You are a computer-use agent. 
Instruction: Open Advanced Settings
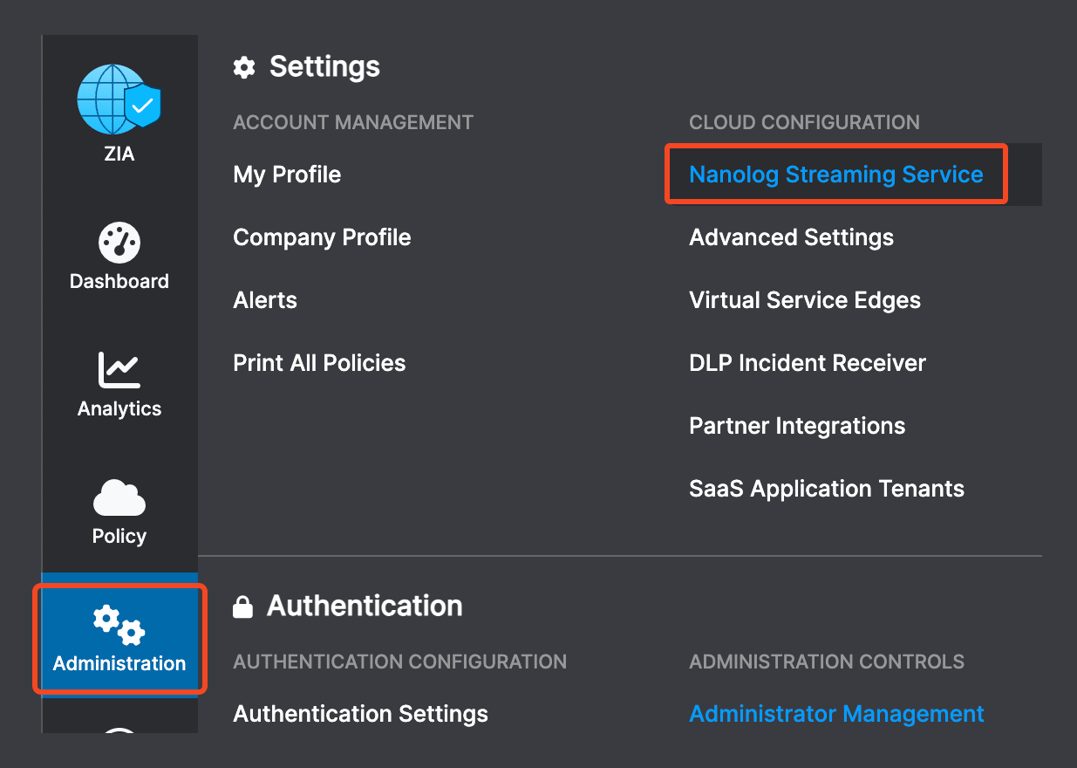791,237
